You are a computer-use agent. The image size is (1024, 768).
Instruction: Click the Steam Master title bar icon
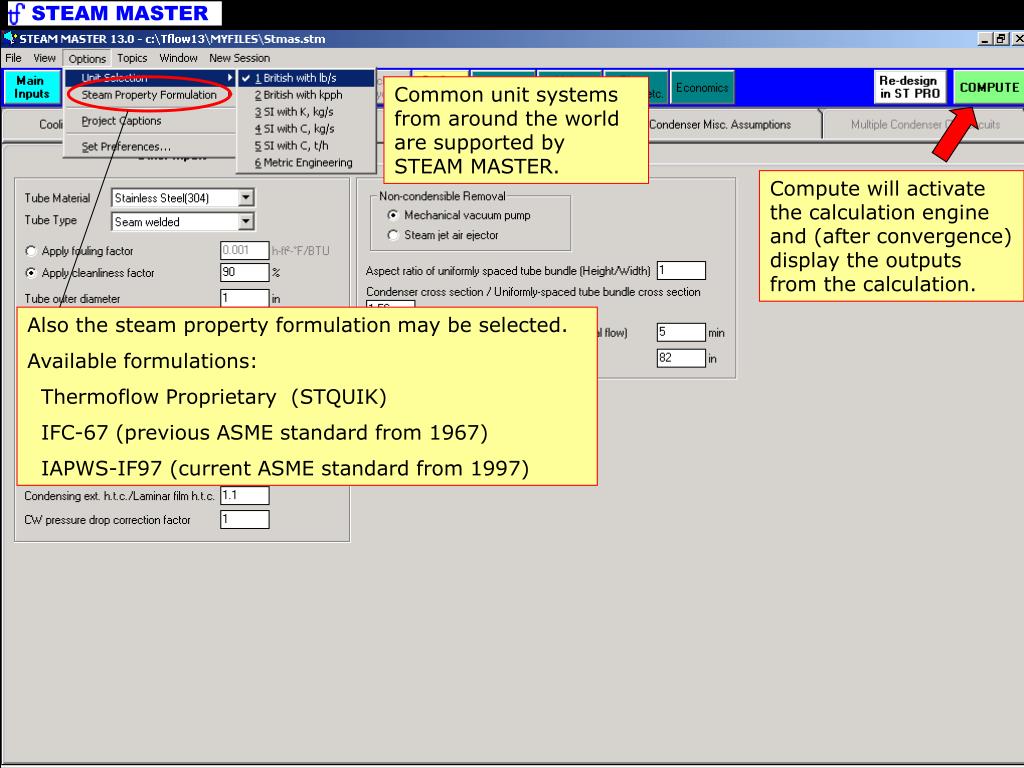(x=10, y=39)
